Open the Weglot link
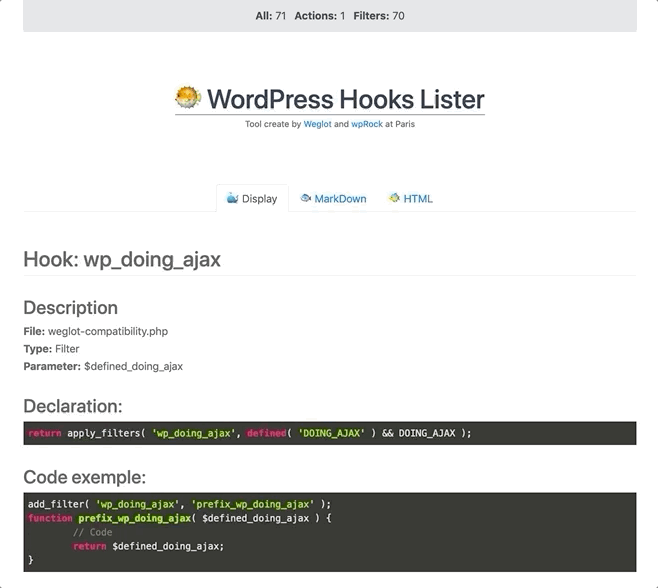 pos(317,124)
